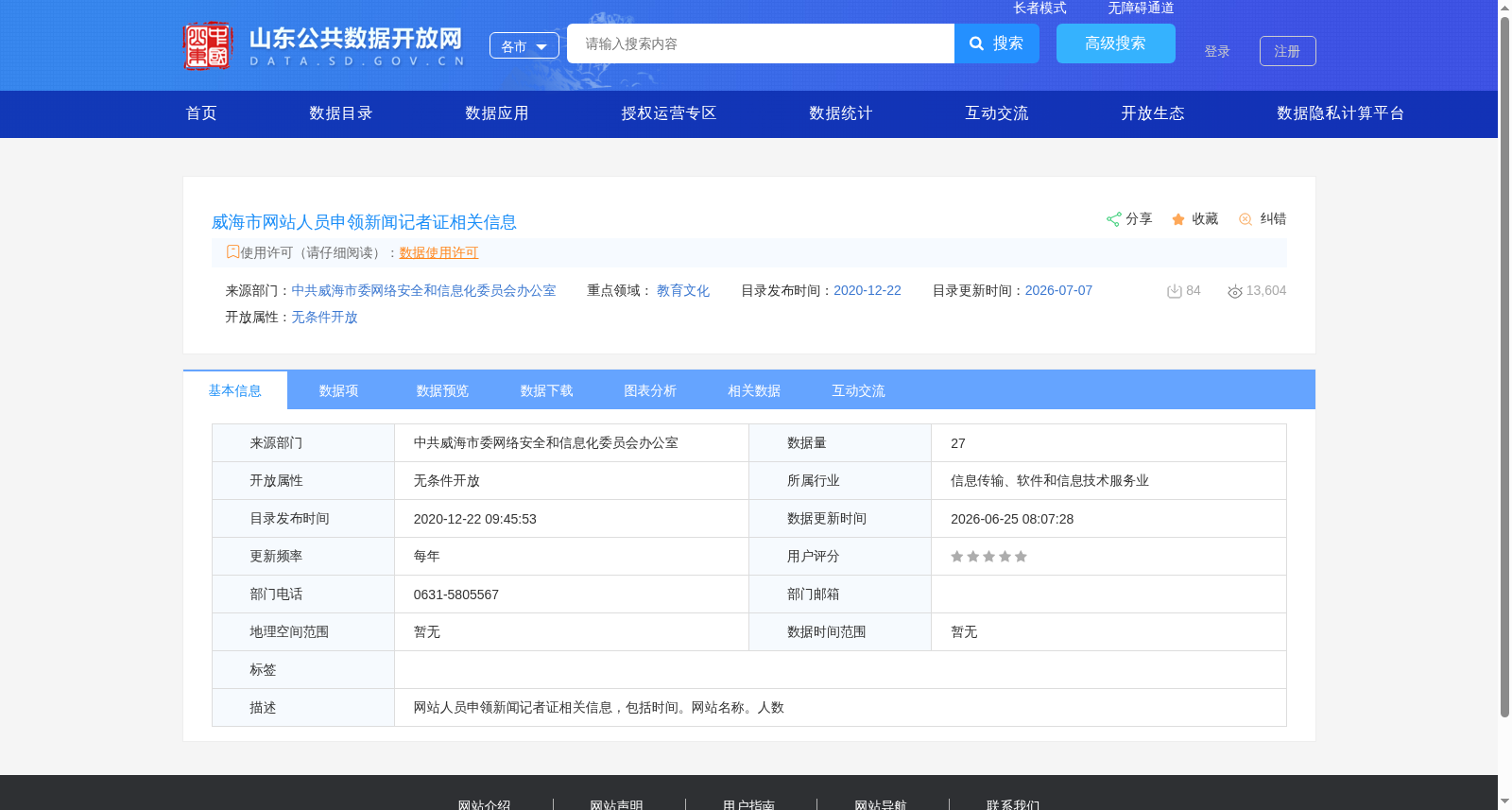
Task: Click the 联系我们 footer link
Action: pos(1013,805)
